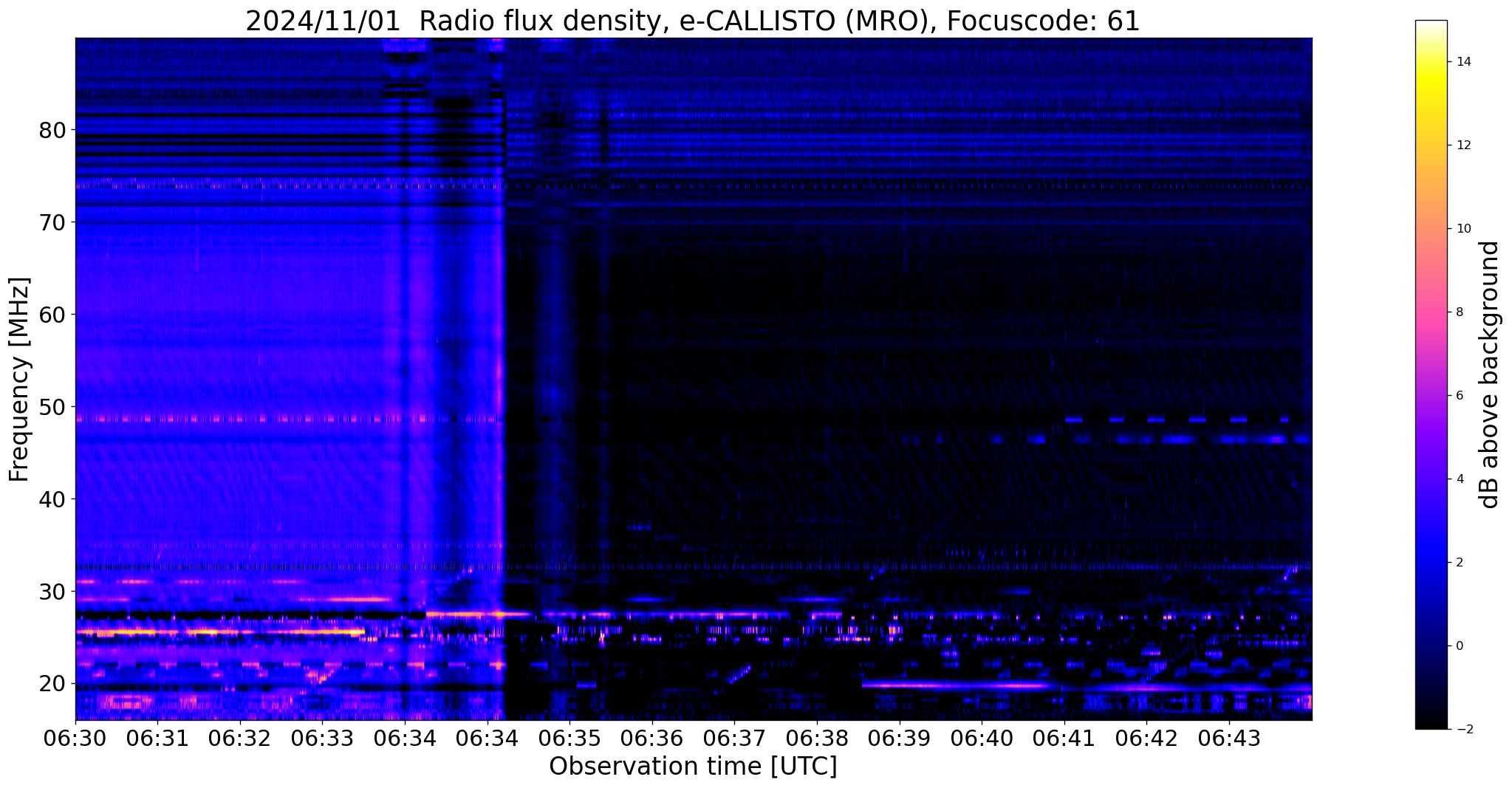Click the 60 MHz frequency tick label

(x=52, y=315)
